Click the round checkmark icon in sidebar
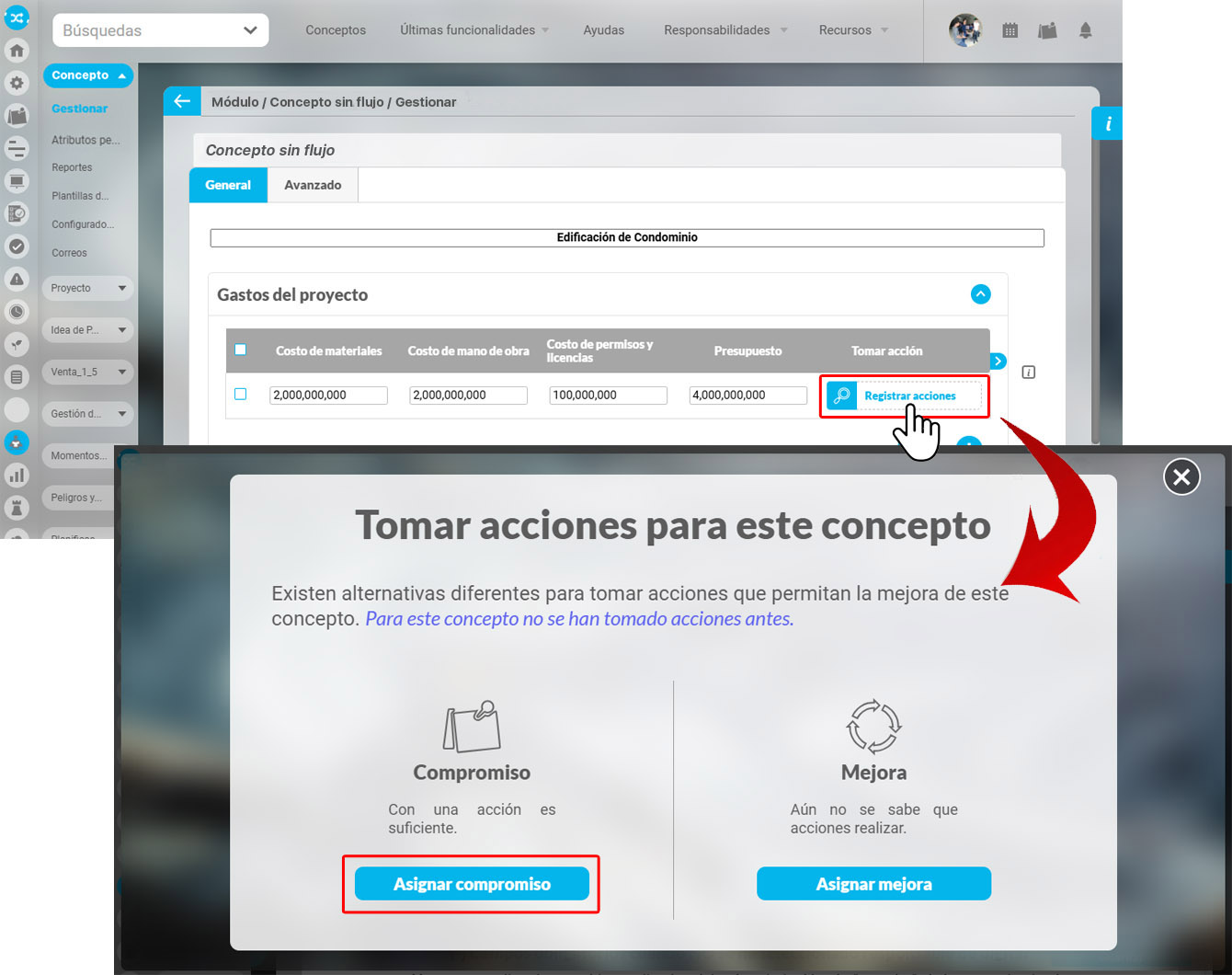The width and height of the screenshot is (1232, 975). (17, 247)
